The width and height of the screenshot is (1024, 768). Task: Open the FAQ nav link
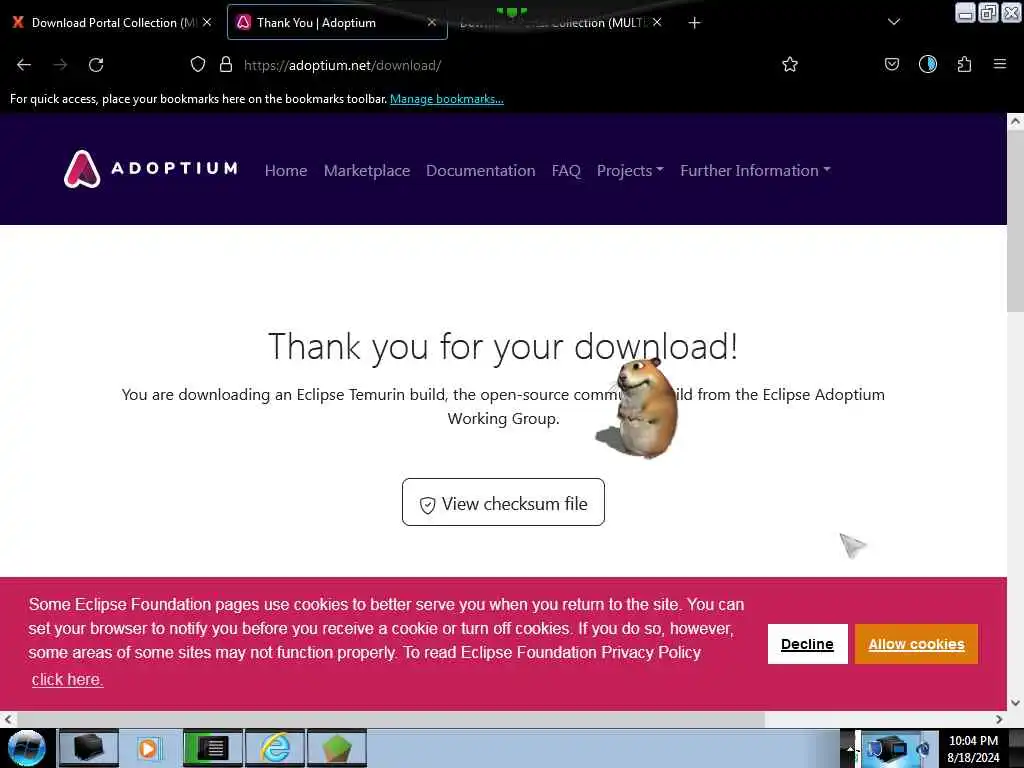pyautogui.click(x=566, y=170)
